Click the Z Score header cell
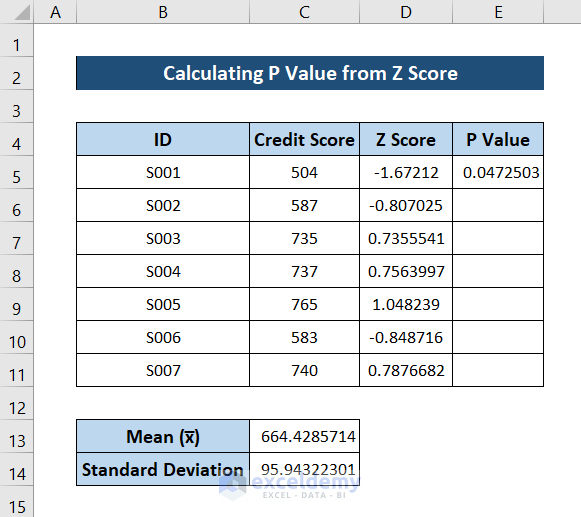 pyautogui.click(x=406, y=139)
